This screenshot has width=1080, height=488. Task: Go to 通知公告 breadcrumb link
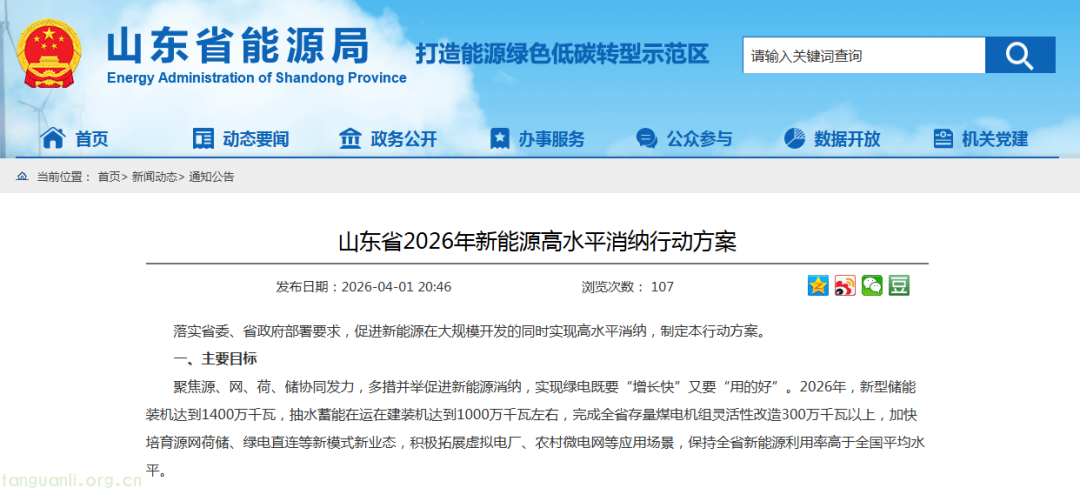tap(211, 177)
